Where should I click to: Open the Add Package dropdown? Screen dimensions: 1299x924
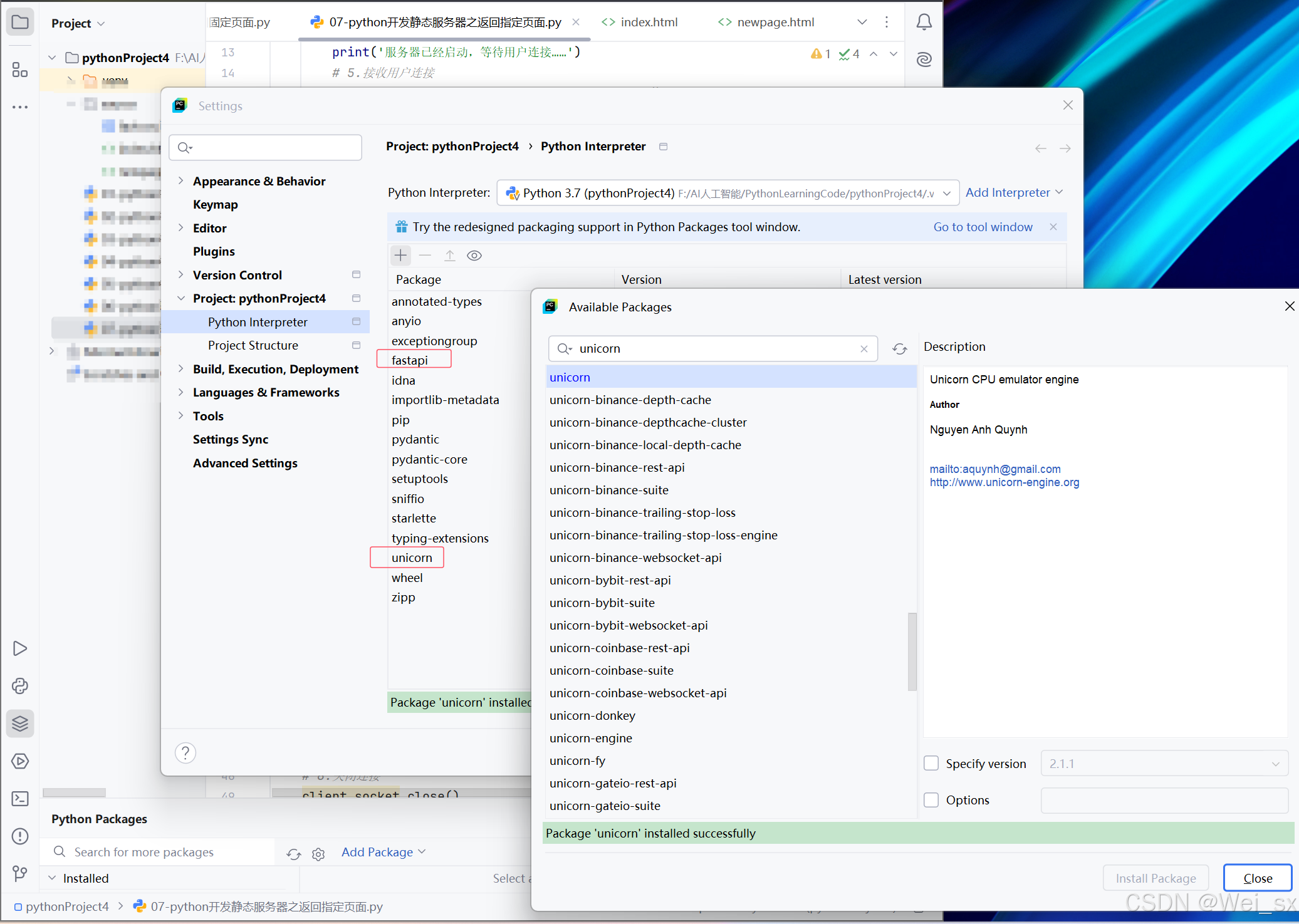click(383, 852)
